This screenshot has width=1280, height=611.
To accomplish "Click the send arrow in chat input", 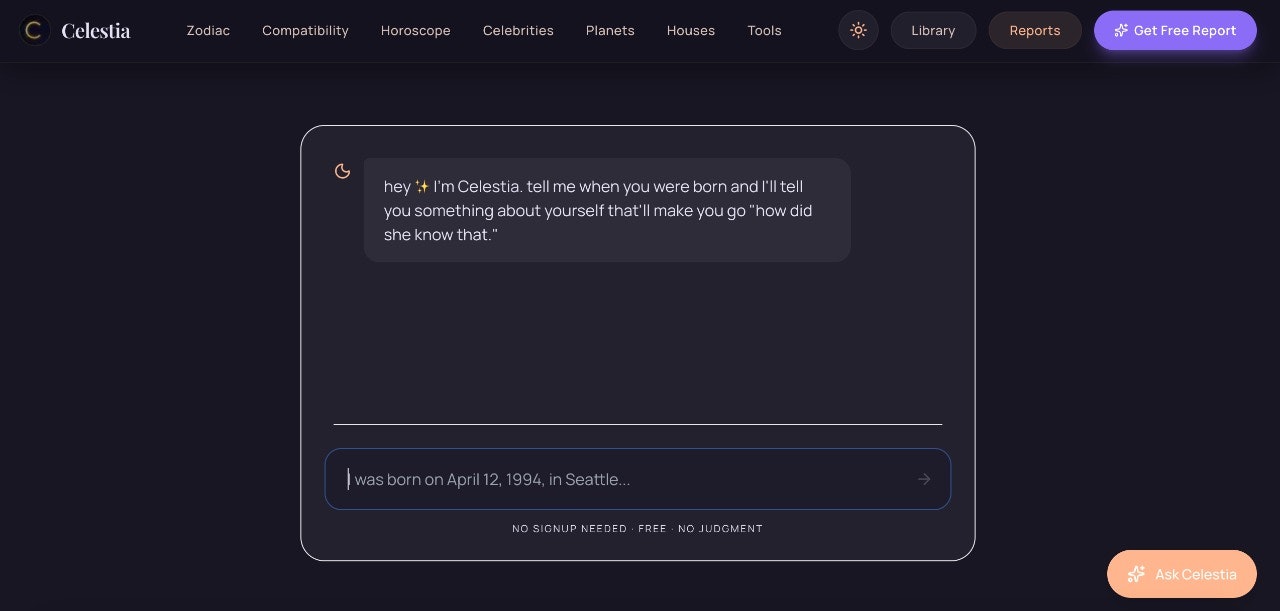I will (x=924, y=480).
